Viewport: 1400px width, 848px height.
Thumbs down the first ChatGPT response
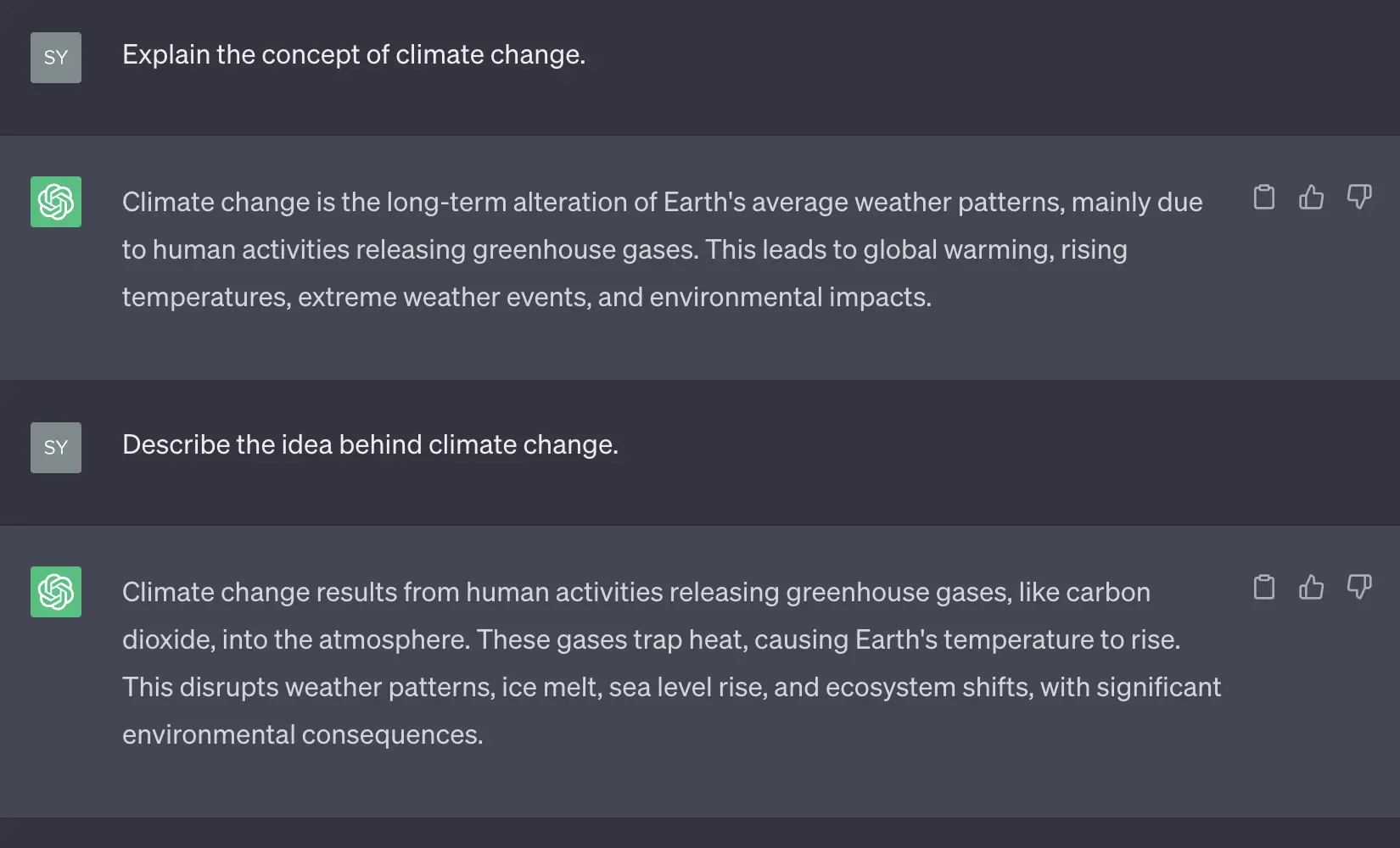(1358, 198)
